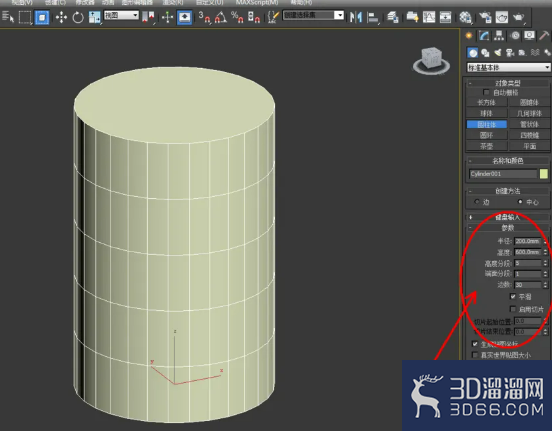
Task: Select 中心 Center creation method
Action: click(520, 202)
